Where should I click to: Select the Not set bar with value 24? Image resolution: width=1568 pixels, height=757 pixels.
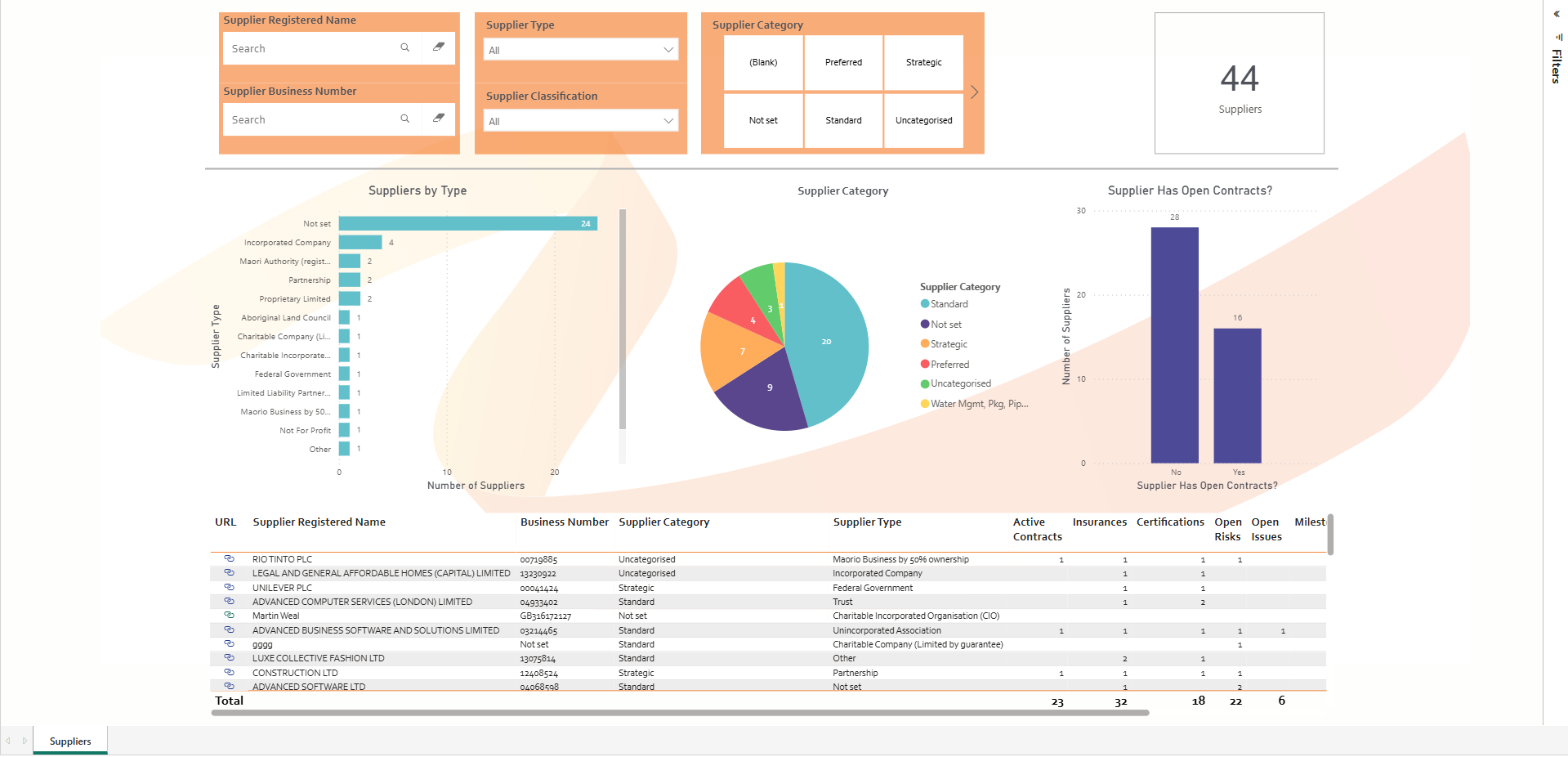tap(468, 223)
